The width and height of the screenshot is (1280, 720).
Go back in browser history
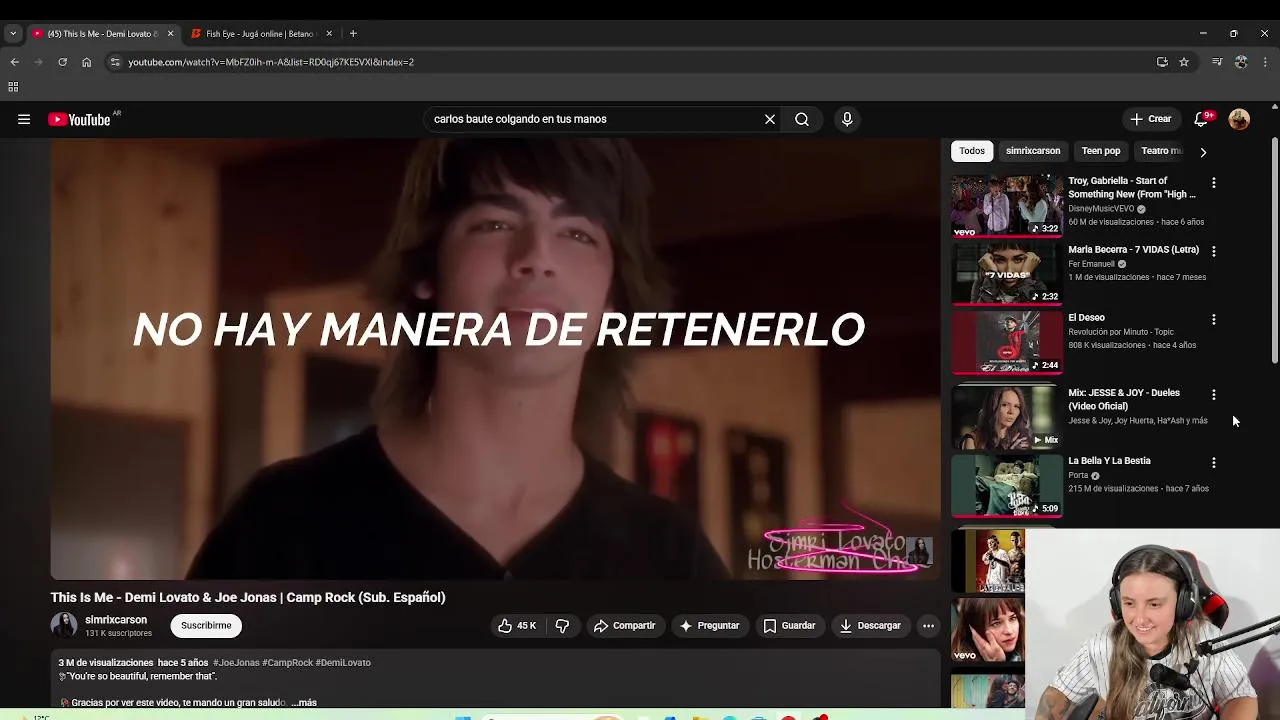tap(14, 62)
